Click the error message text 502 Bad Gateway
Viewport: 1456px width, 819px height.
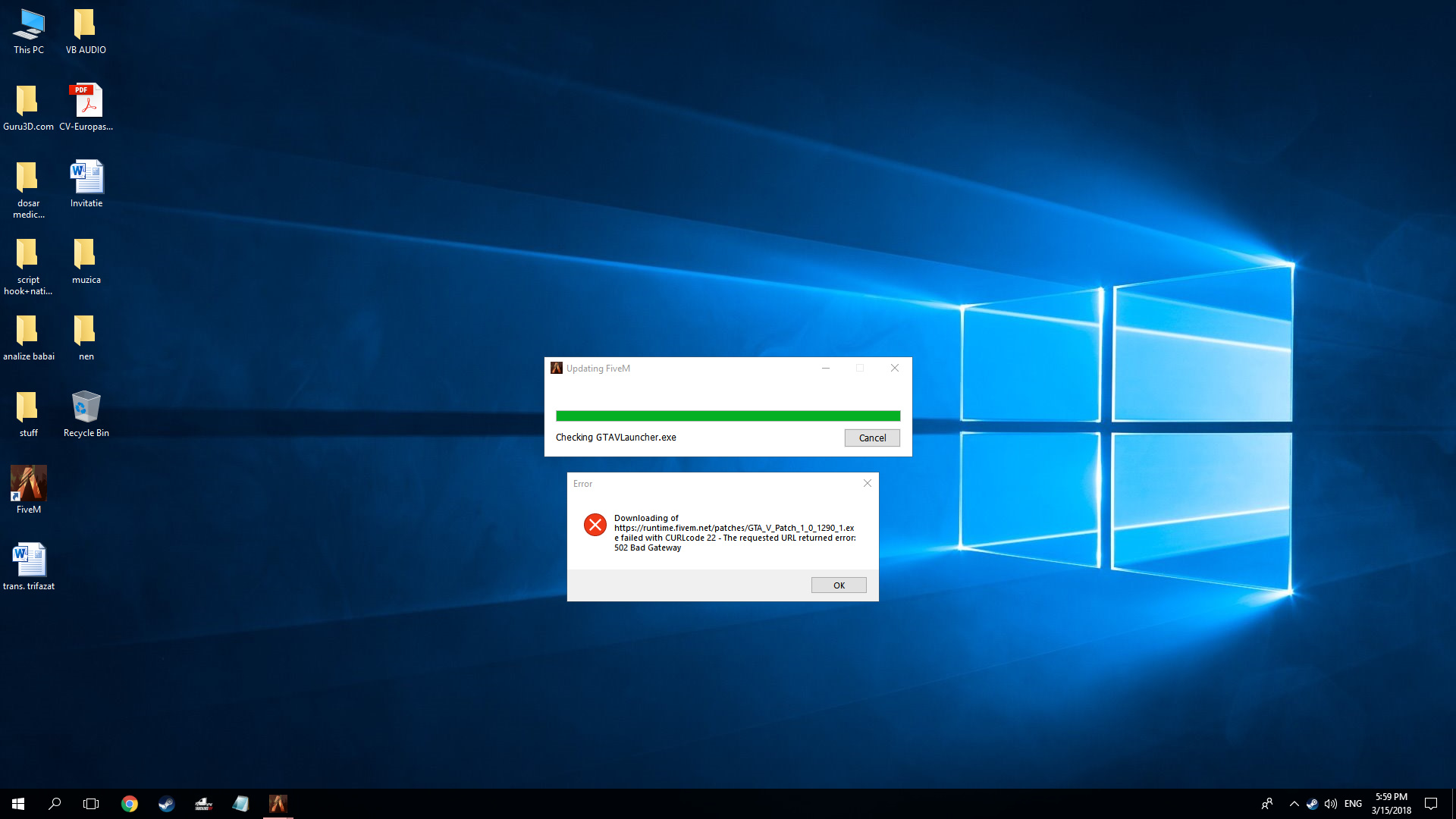tap(648, 548)
